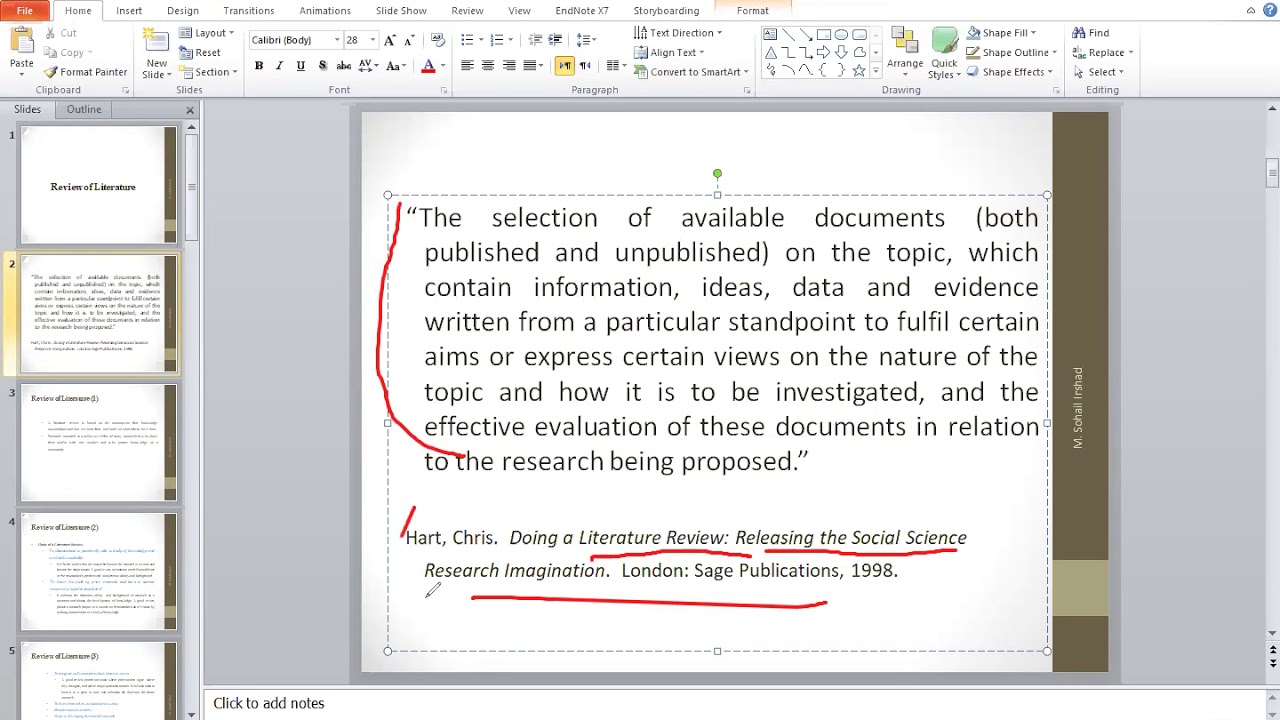Select the straight line shape
The image size is (1280, 720).
tap(788, 35)
